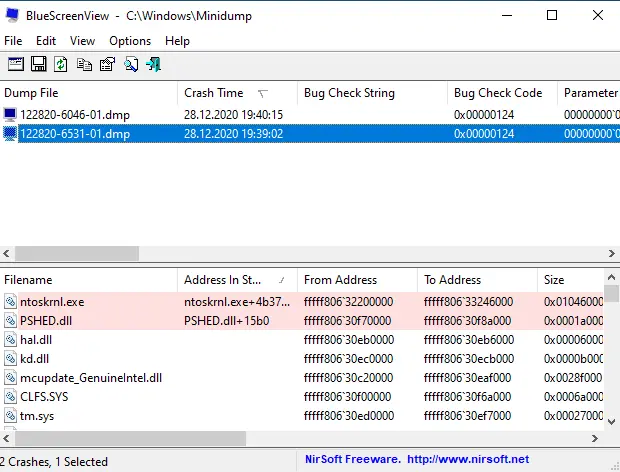Viewport: 620px width, 472px height.
Task: Sort by the Dump File column header
Action: tap(89, 93)
